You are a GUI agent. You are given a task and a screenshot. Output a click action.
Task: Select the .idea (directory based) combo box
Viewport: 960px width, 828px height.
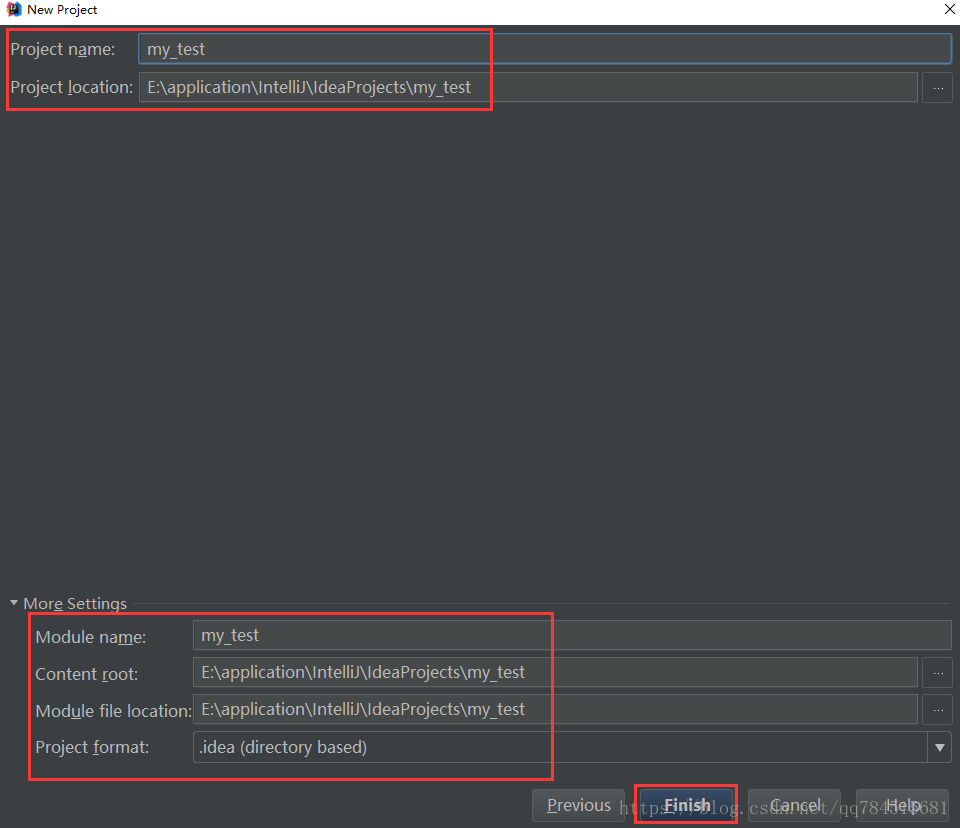click(x=572, y=747)
